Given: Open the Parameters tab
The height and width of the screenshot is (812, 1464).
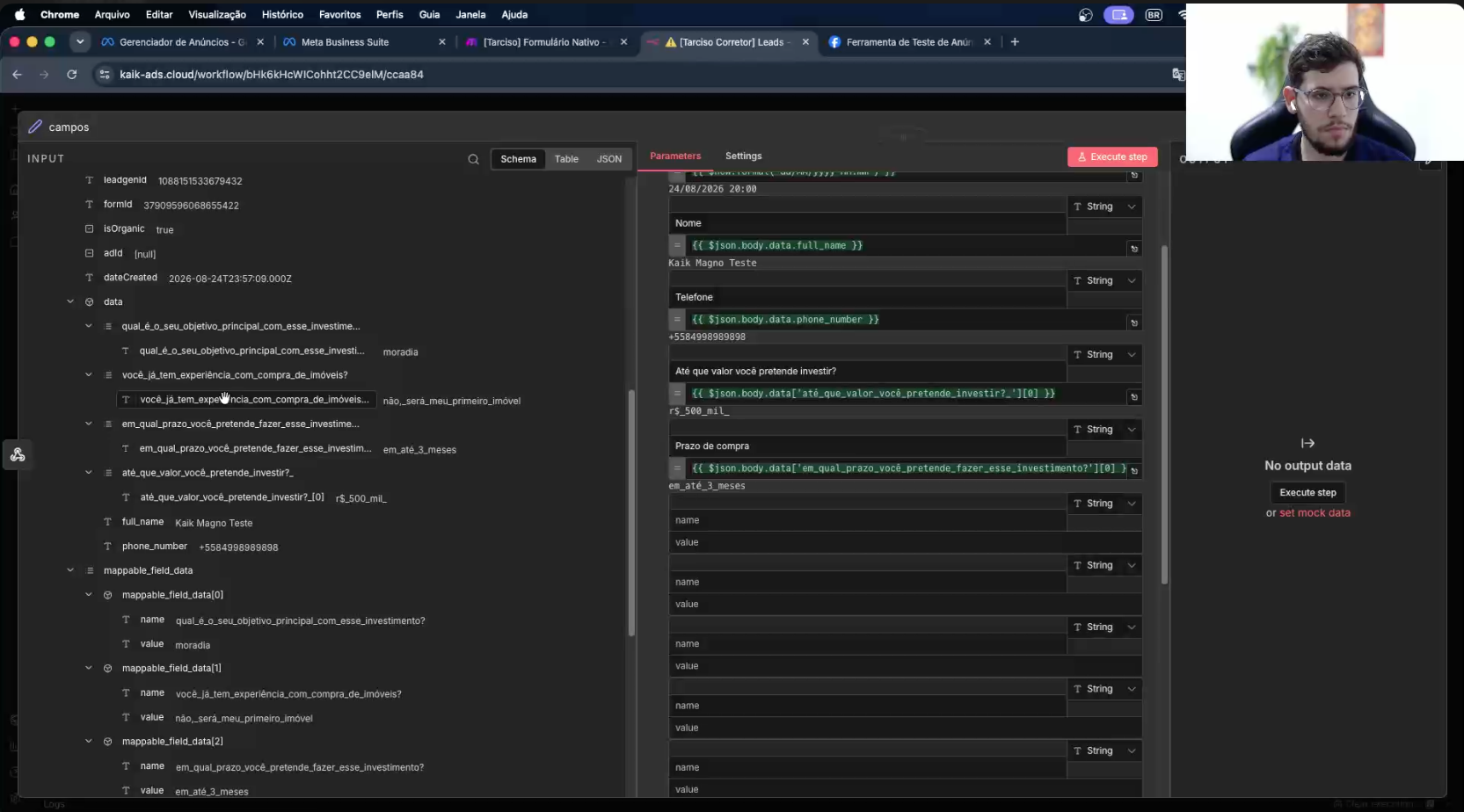Looking at the screenshot, I should point(675,156).
